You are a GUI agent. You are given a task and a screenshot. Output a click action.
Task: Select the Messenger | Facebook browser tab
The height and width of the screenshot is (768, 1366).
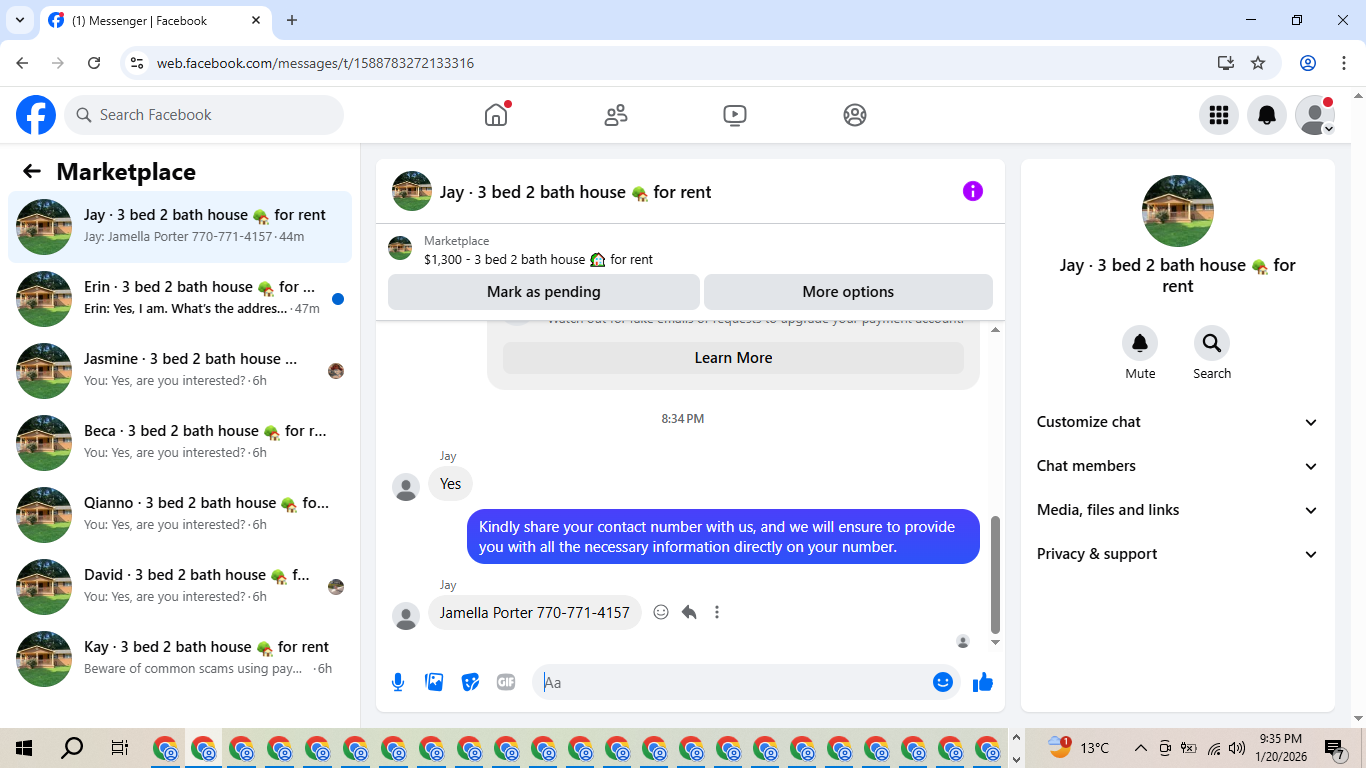coord(155,20)
